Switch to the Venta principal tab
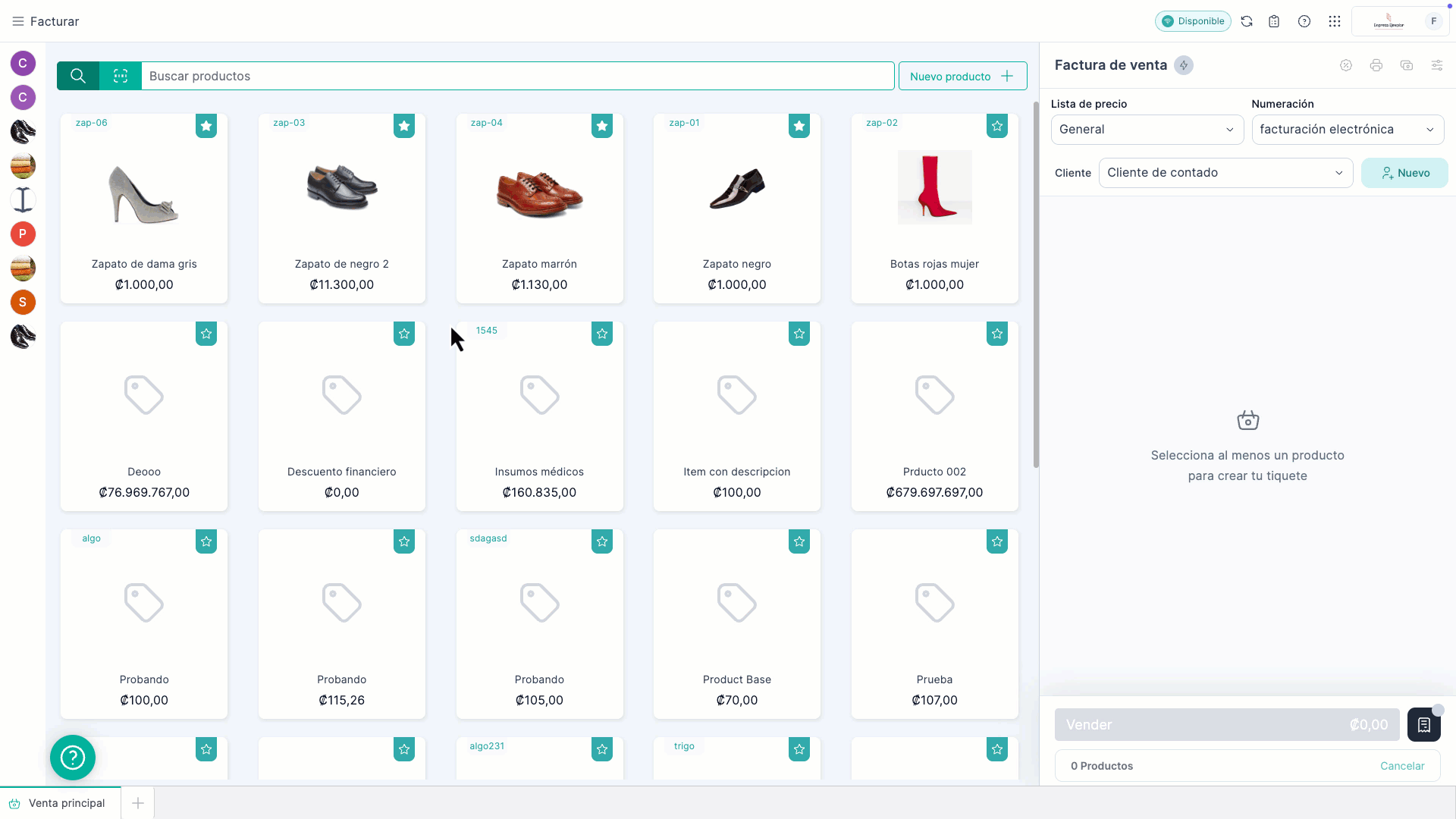The height and width of the screenshot is (819, 1456). (x=61, y=803)
